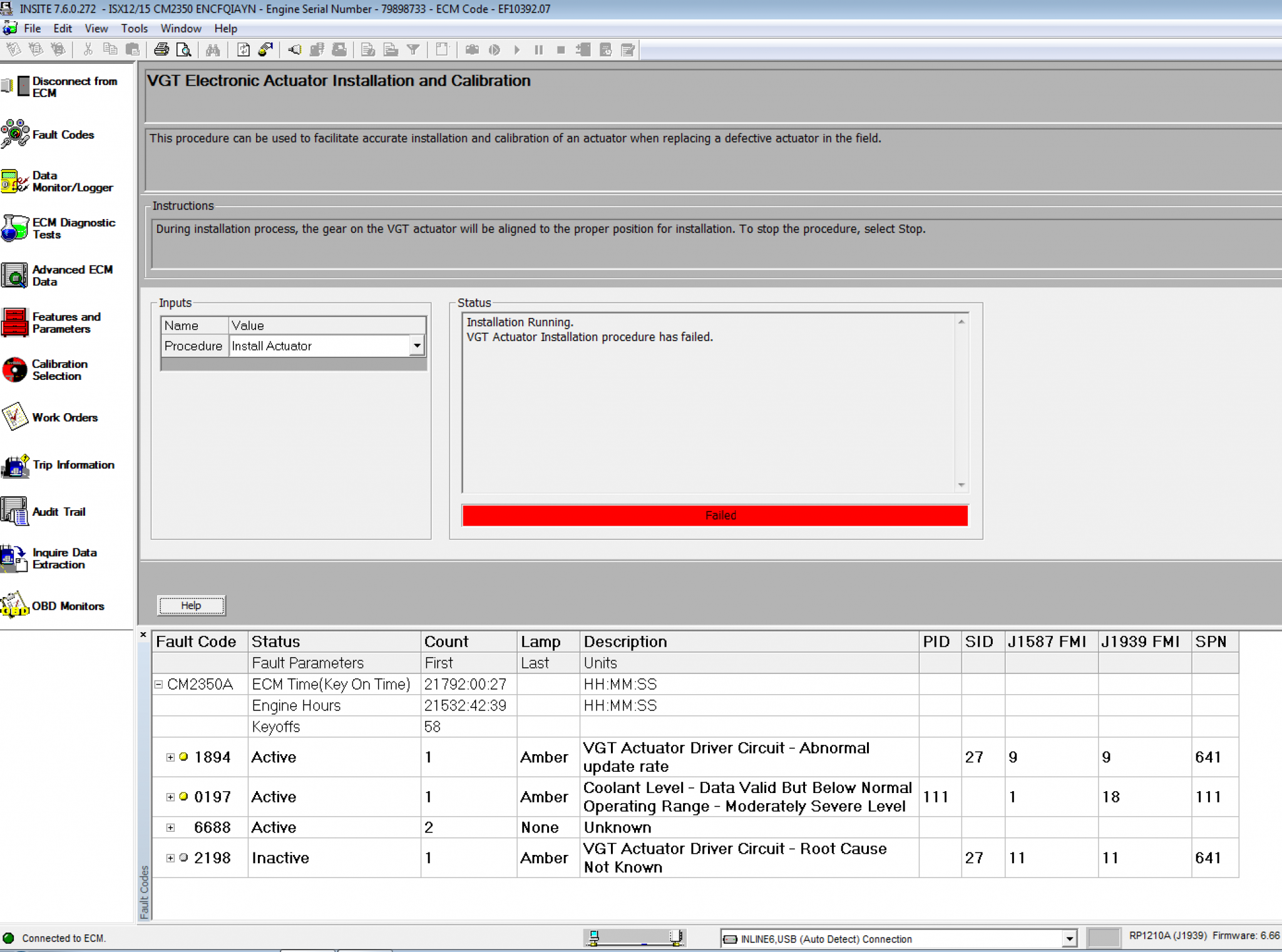Click the binoculars Find icon
The width and height of the screenshot is (1282, 952).
[x=213, y=49]
